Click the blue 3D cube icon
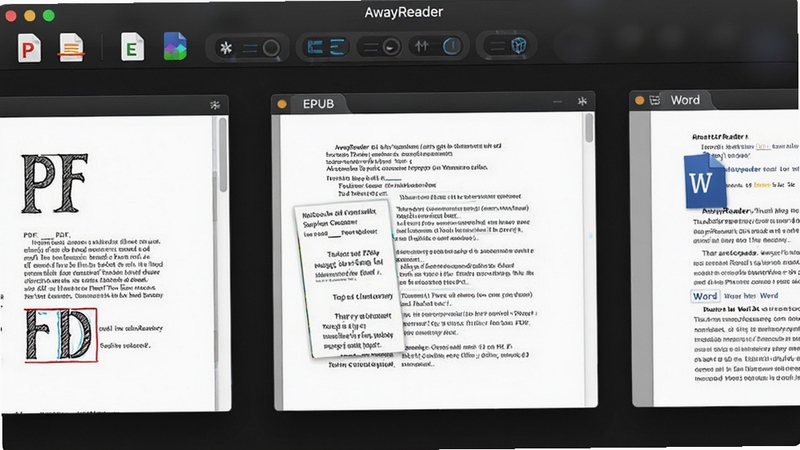 [x=518, y=45]
